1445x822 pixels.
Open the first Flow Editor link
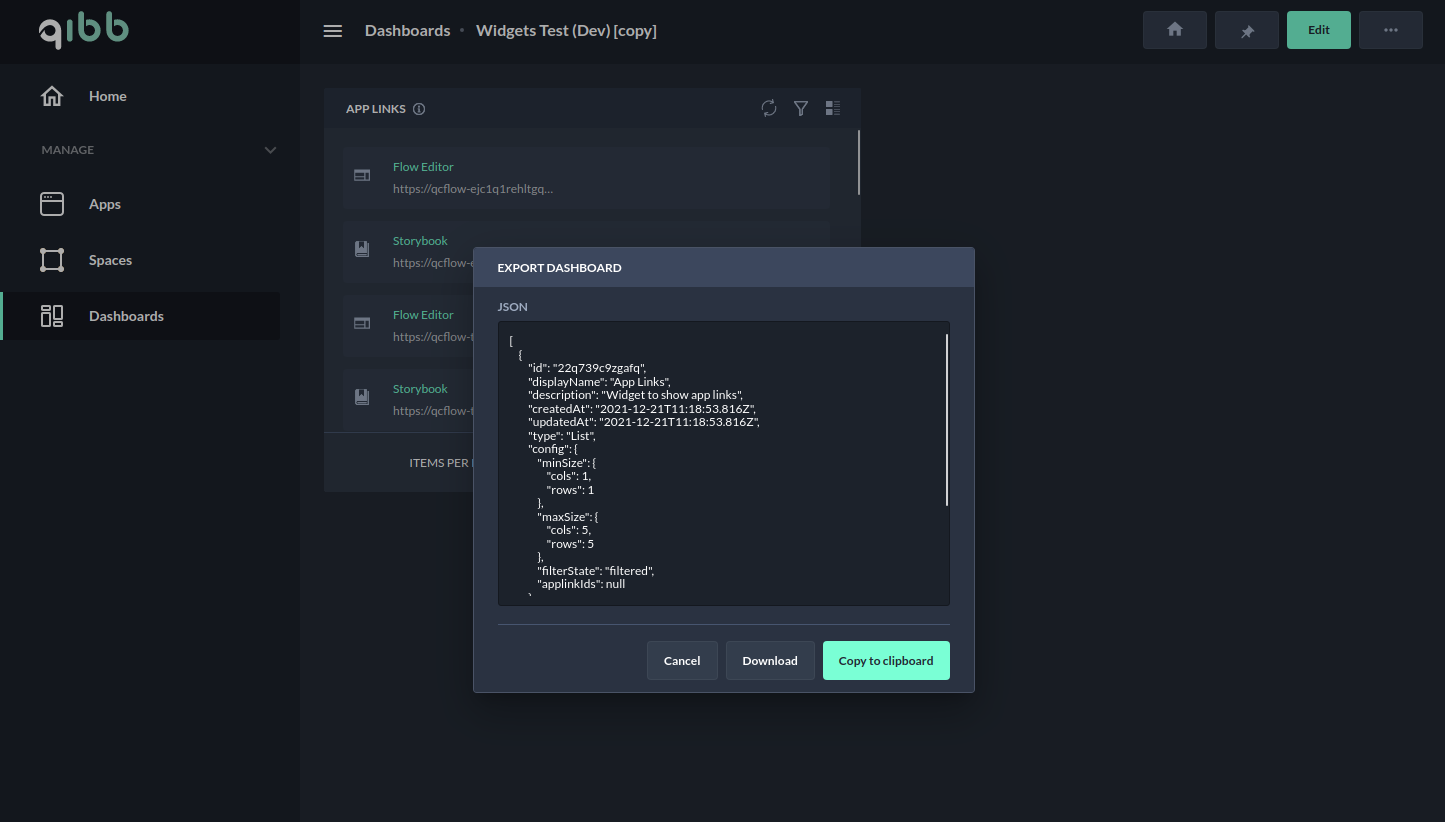click(423, 167)
